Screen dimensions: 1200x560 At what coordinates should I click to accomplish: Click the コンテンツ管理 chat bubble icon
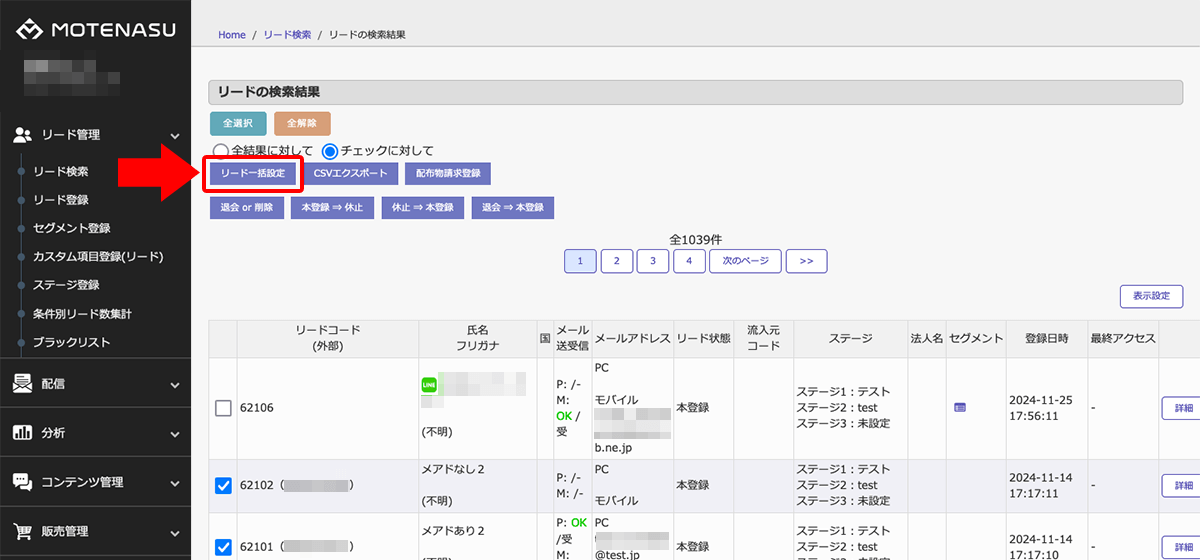(22, 481)
